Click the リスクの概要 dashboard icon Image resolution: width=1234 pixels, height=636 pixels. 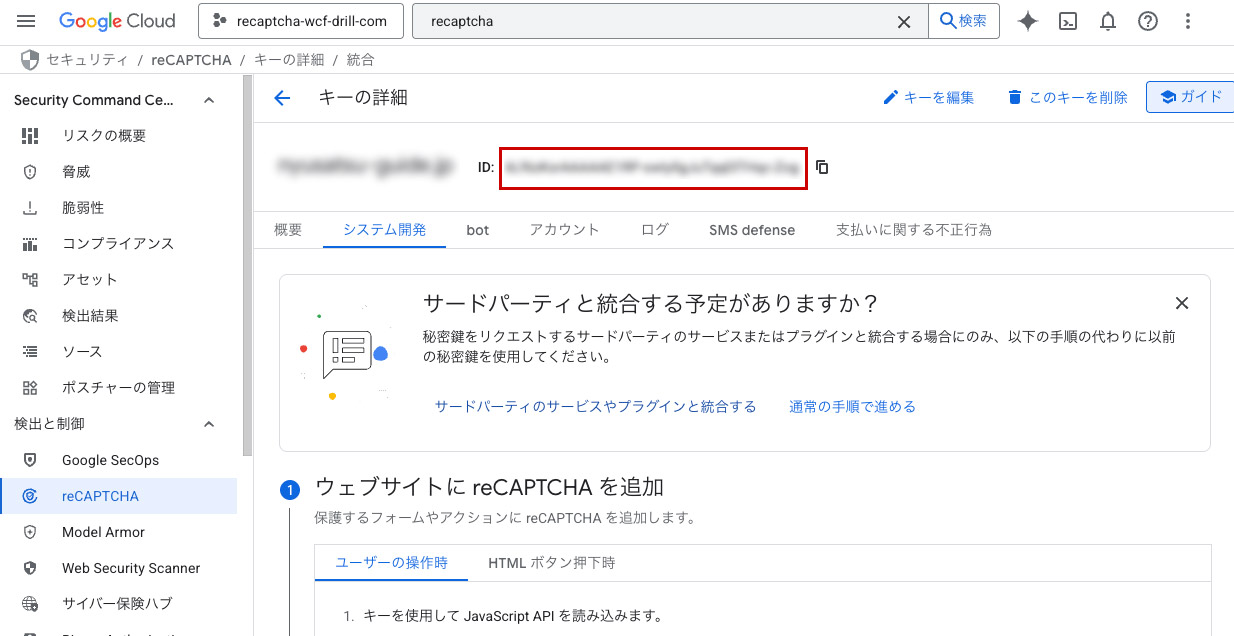click(x=30, y=136)
